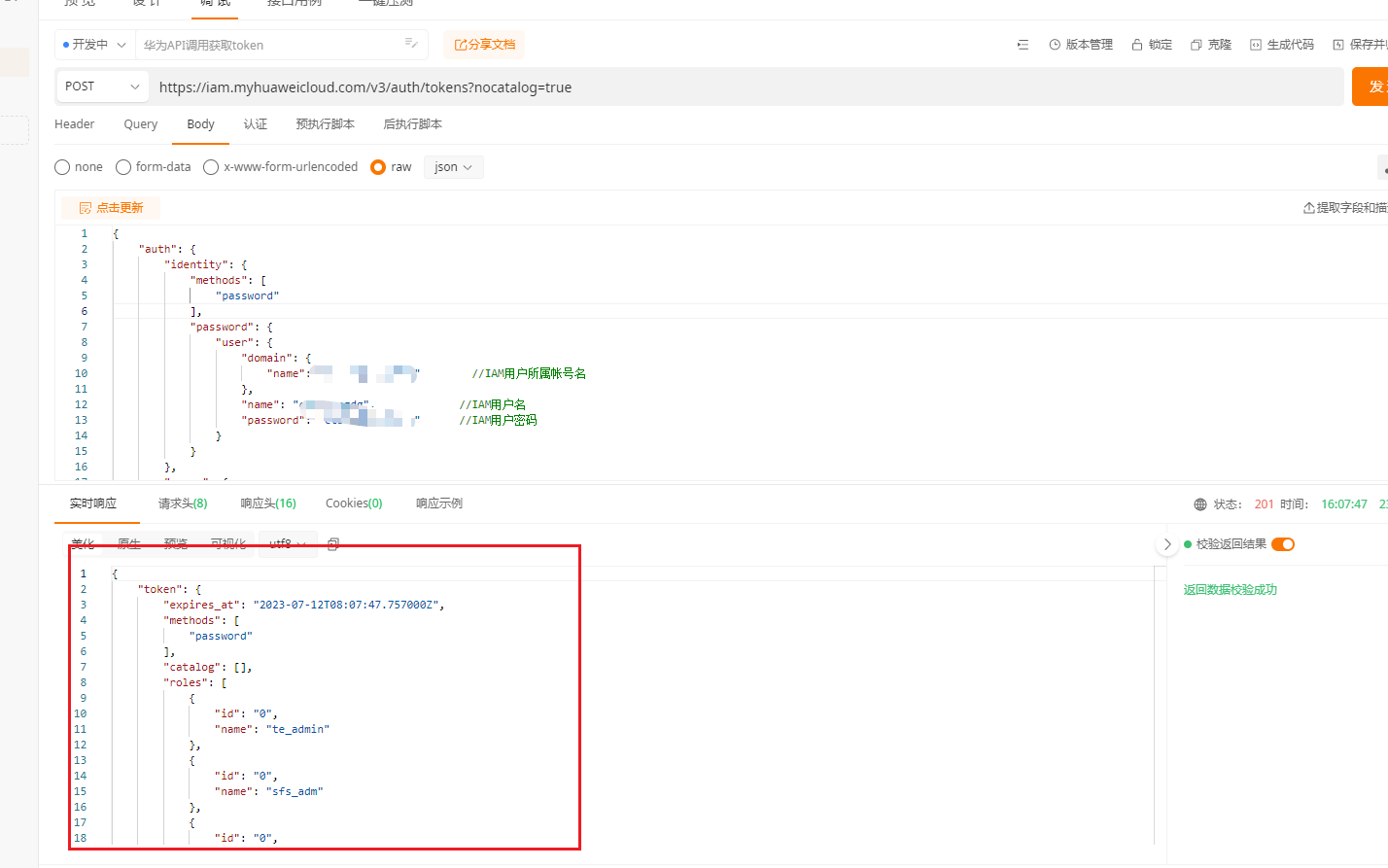1388x868 pixels.
Task: Select the 实时响应 live response tab
Action: (93, 503)
